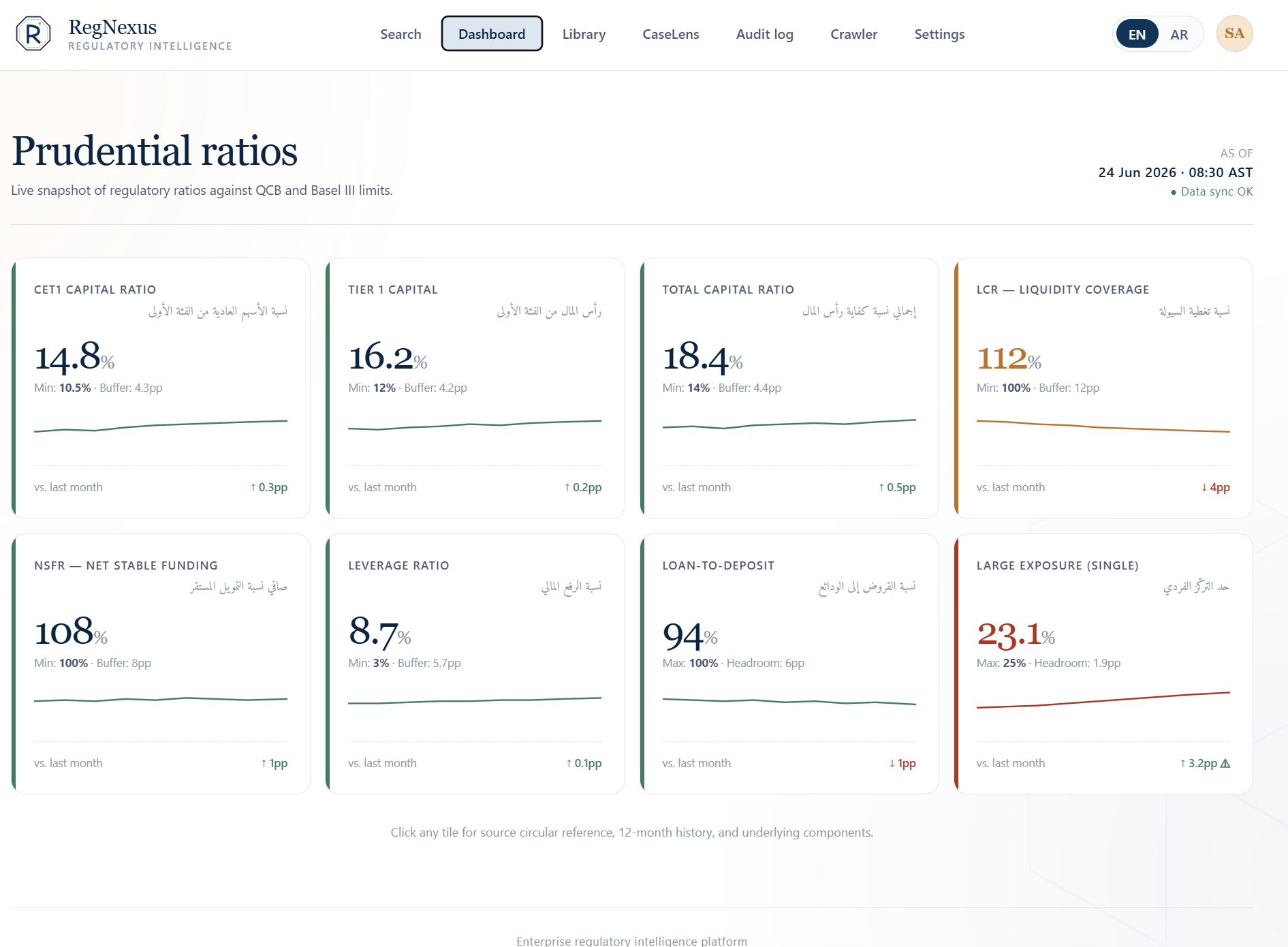The height and width of the screenshot is (947, 1288).
Task: Go to the Search page
Action: 400,34
